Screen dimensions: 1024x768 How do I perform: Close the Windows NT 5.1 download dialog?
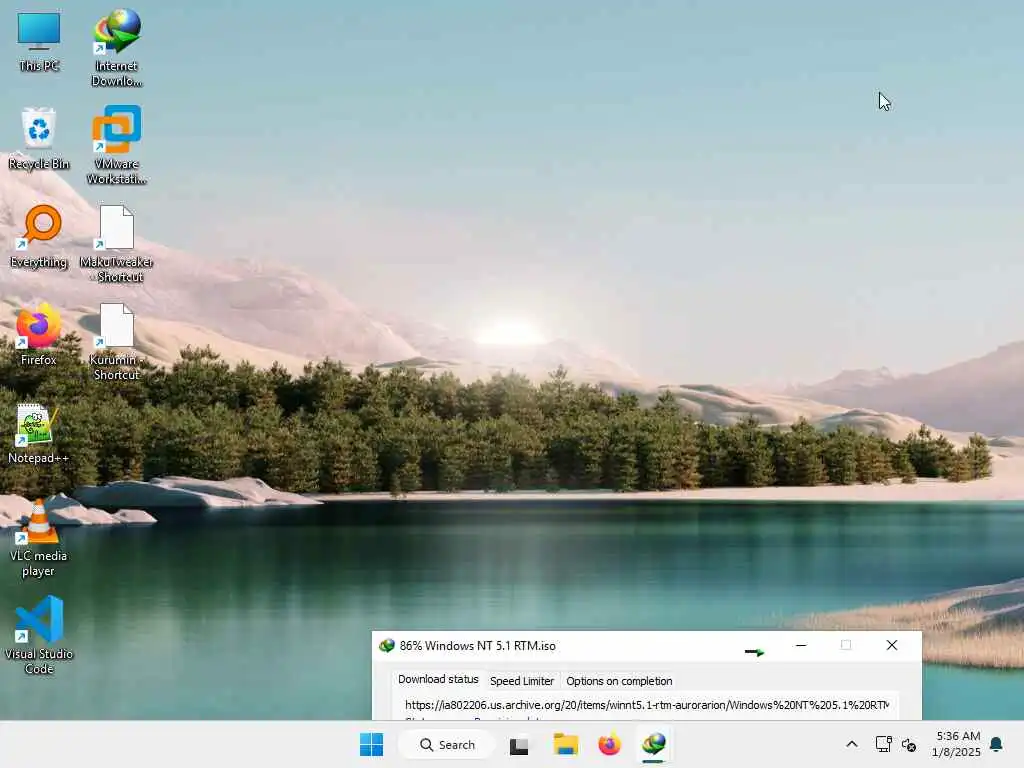pyautogui.click(x=891, y=645)
